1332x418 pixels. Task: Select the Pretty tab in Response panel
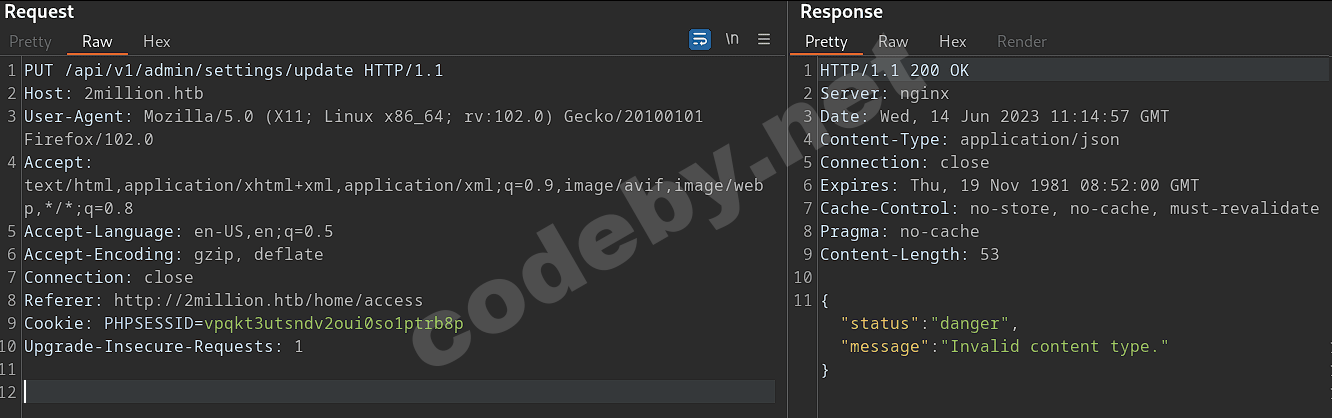point(826,42)
